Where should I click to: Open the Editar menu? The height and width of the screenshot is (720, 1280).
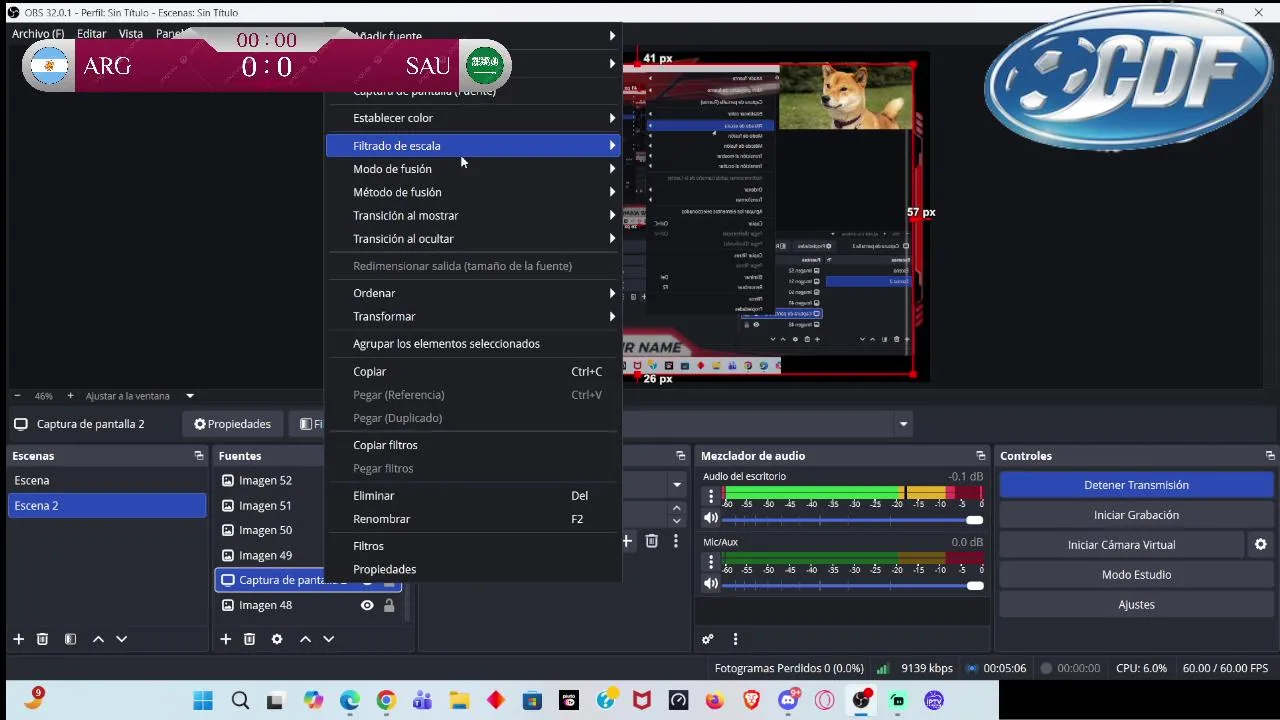coord(92,34)
